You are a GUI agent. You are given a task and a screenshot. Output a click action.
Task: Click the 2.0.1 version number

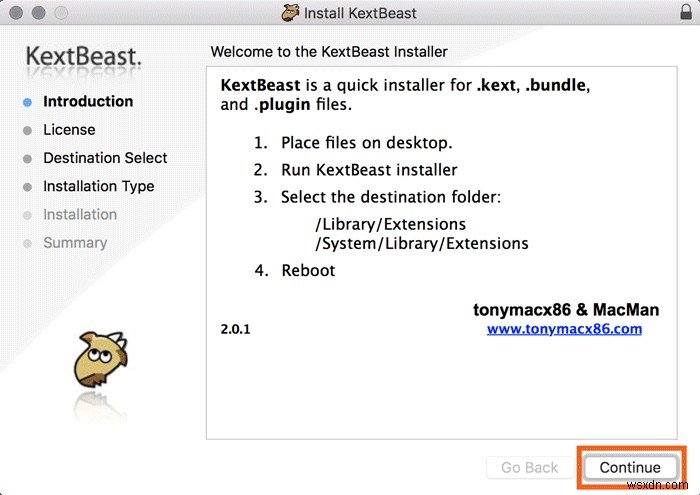235,329
